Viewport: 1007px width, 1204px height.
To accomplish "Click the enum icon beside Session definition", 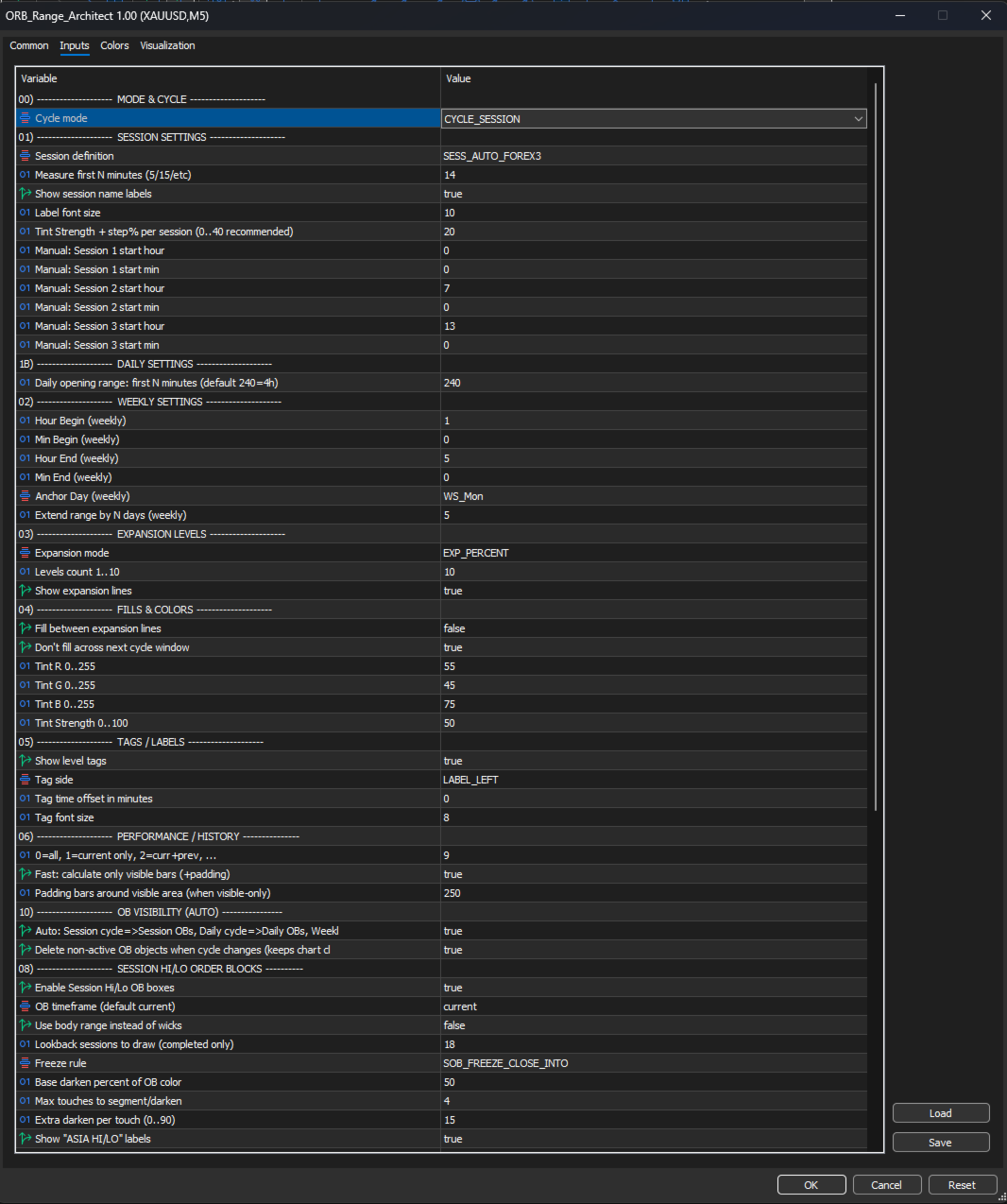I will point(26,156).
